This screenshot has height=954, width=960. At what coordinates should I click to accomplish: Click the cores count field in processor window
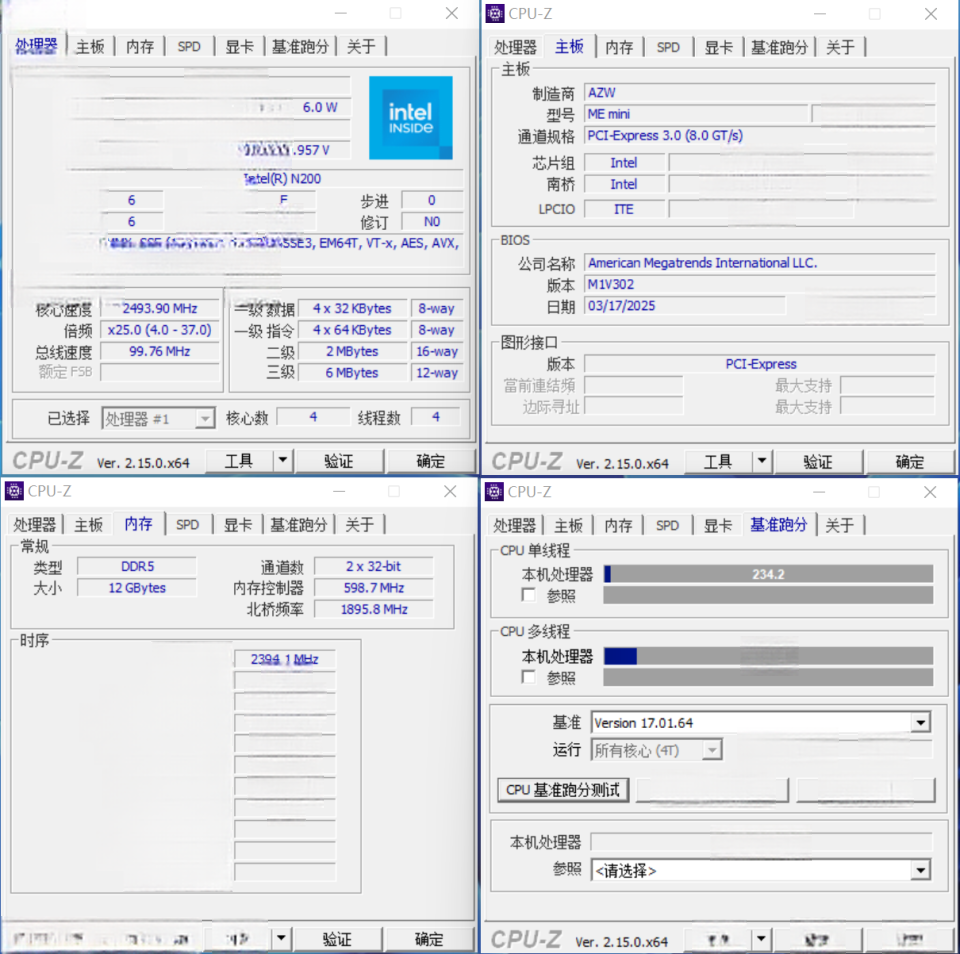[313, 417]
